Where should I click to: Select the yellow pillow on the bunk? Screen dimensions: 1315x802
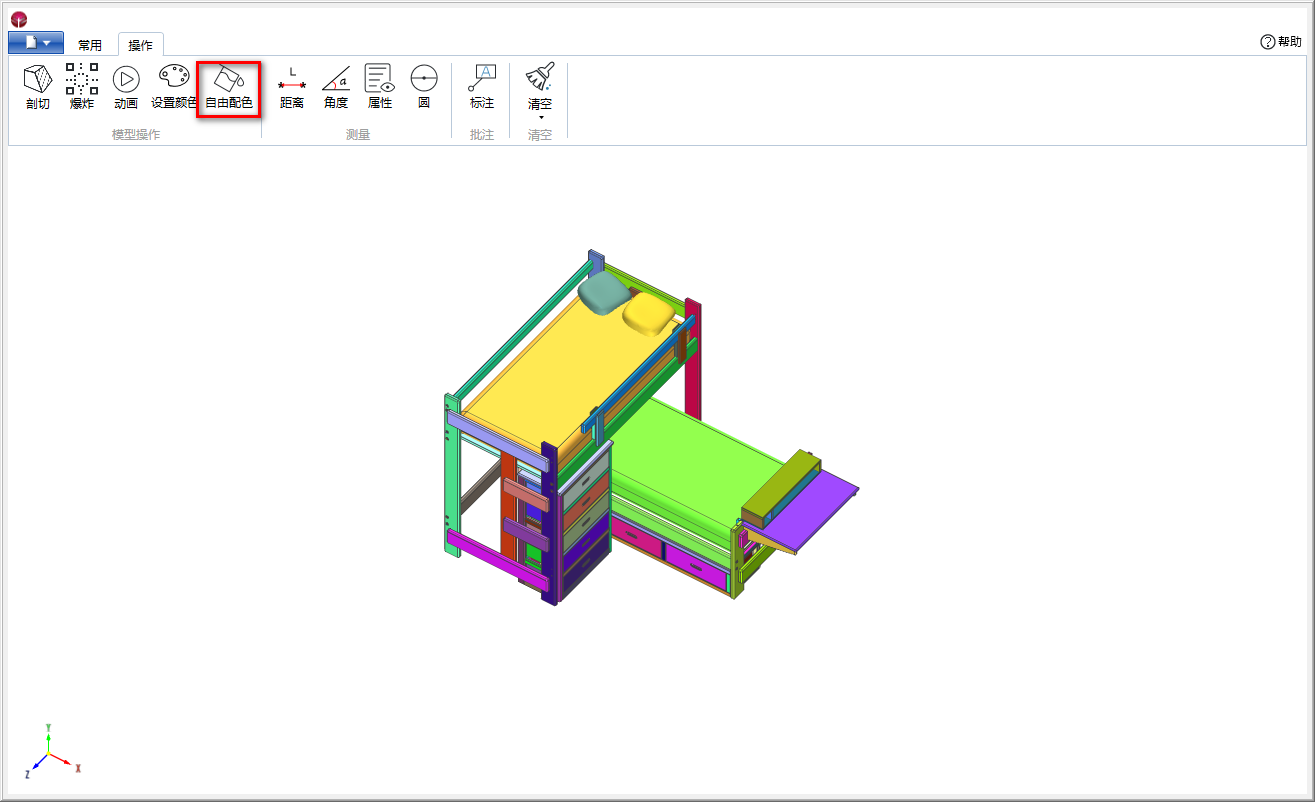648,314
